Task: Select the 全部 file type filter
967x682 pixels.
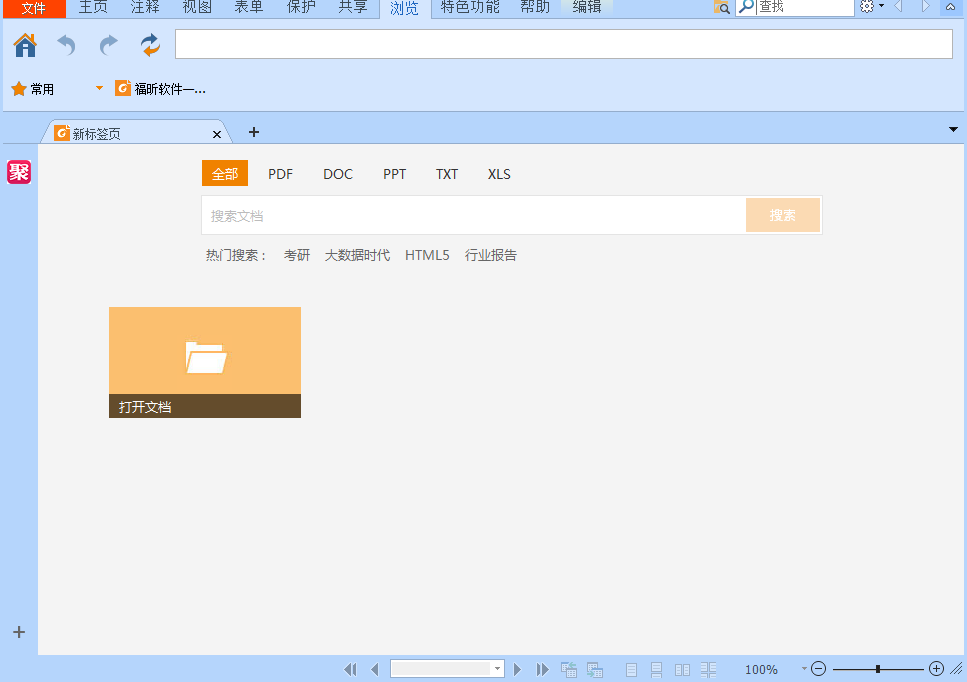Action: pos(224,173)
